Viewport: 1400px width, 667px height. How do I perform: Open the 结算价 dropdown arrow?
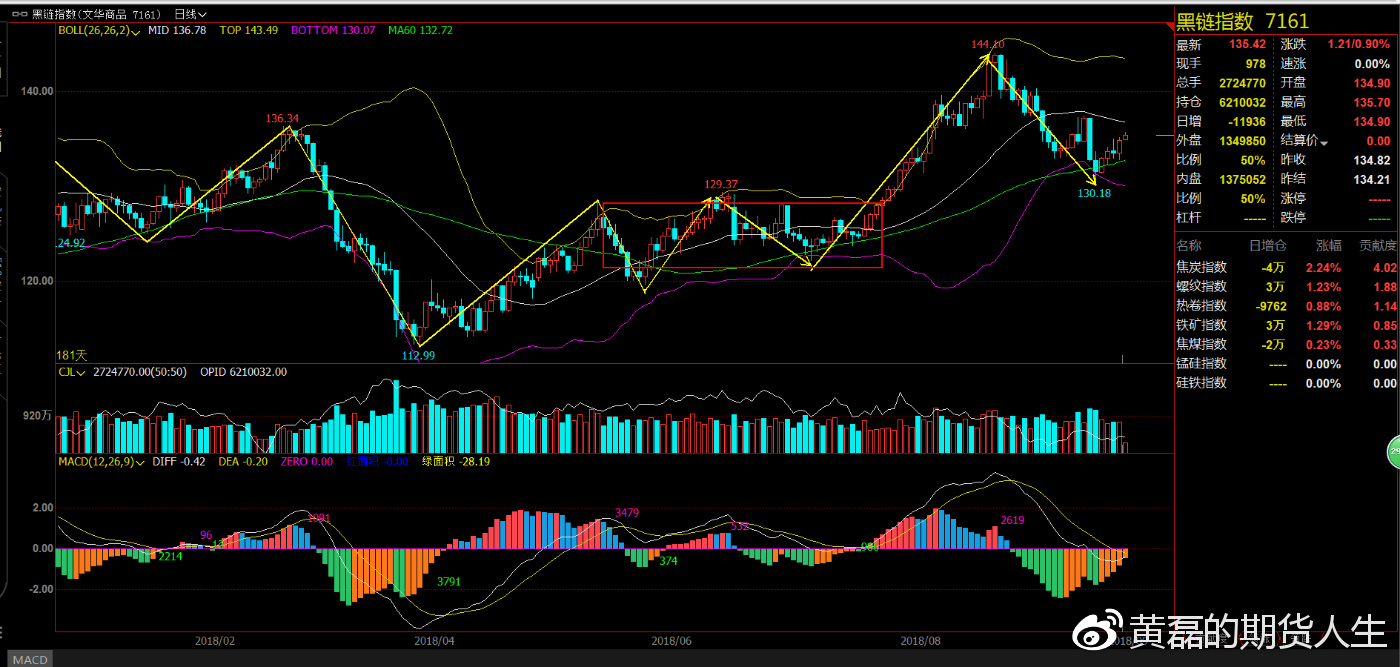point(1324,143)
